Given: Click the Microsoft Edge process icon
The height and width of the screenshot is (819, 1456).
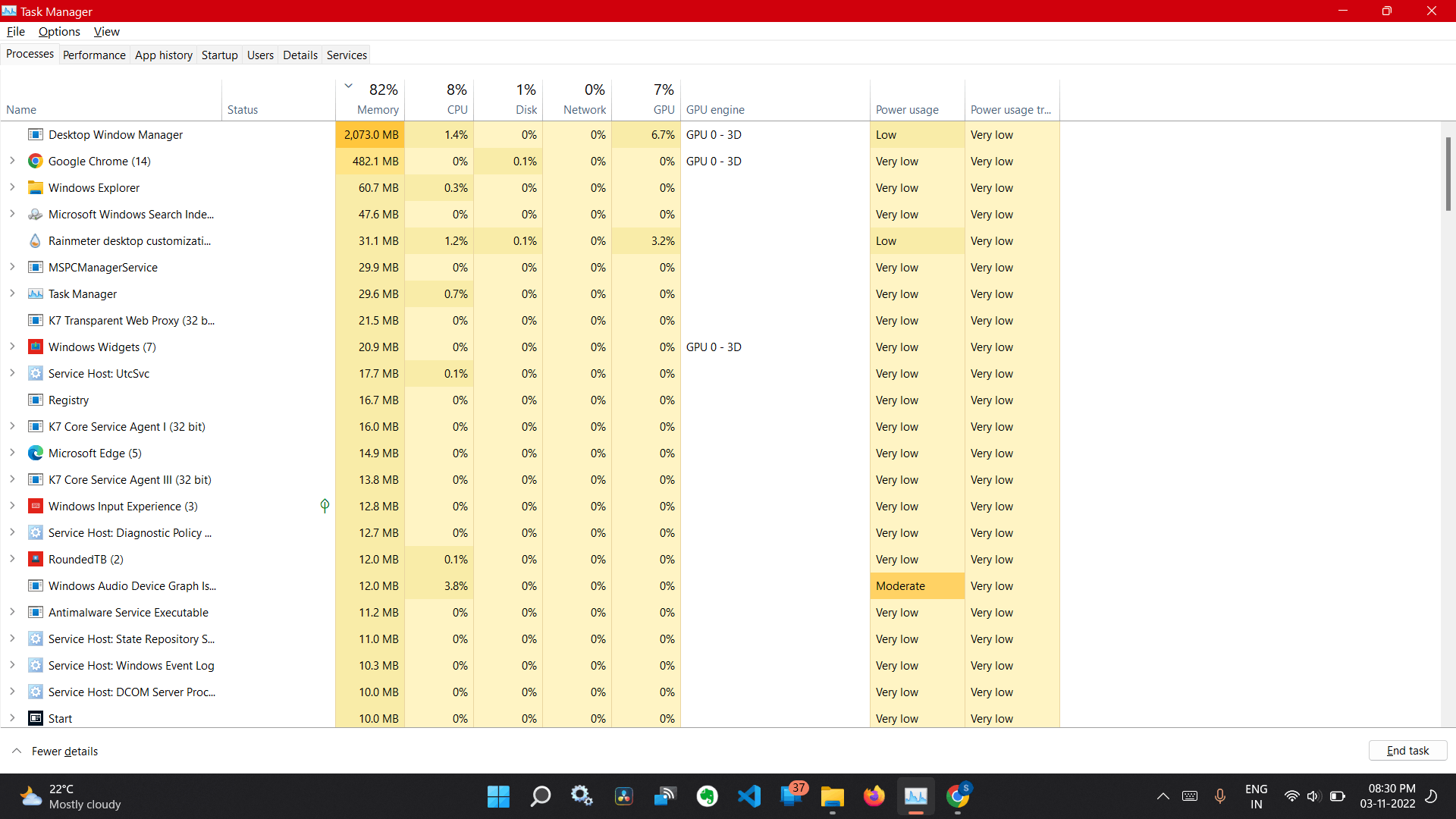Looking at the screenshot, I should pos(35,453).
